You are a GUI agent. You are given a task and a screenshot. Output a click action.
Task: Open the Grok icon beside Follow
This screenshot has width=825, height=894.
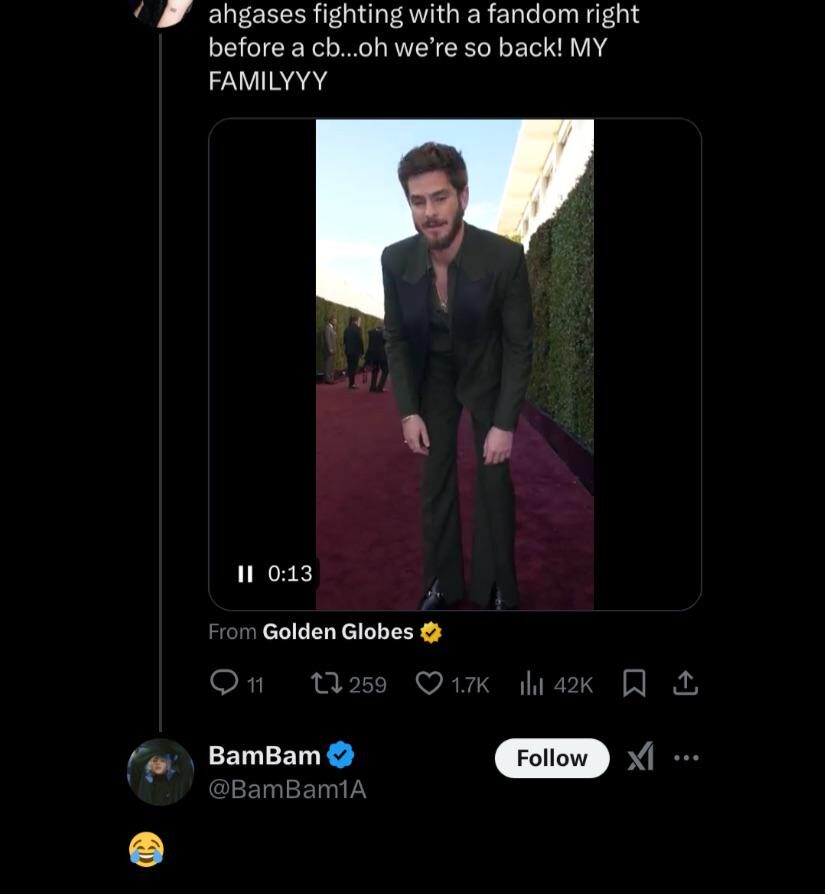pyautogui.click(x=640, y=758)
